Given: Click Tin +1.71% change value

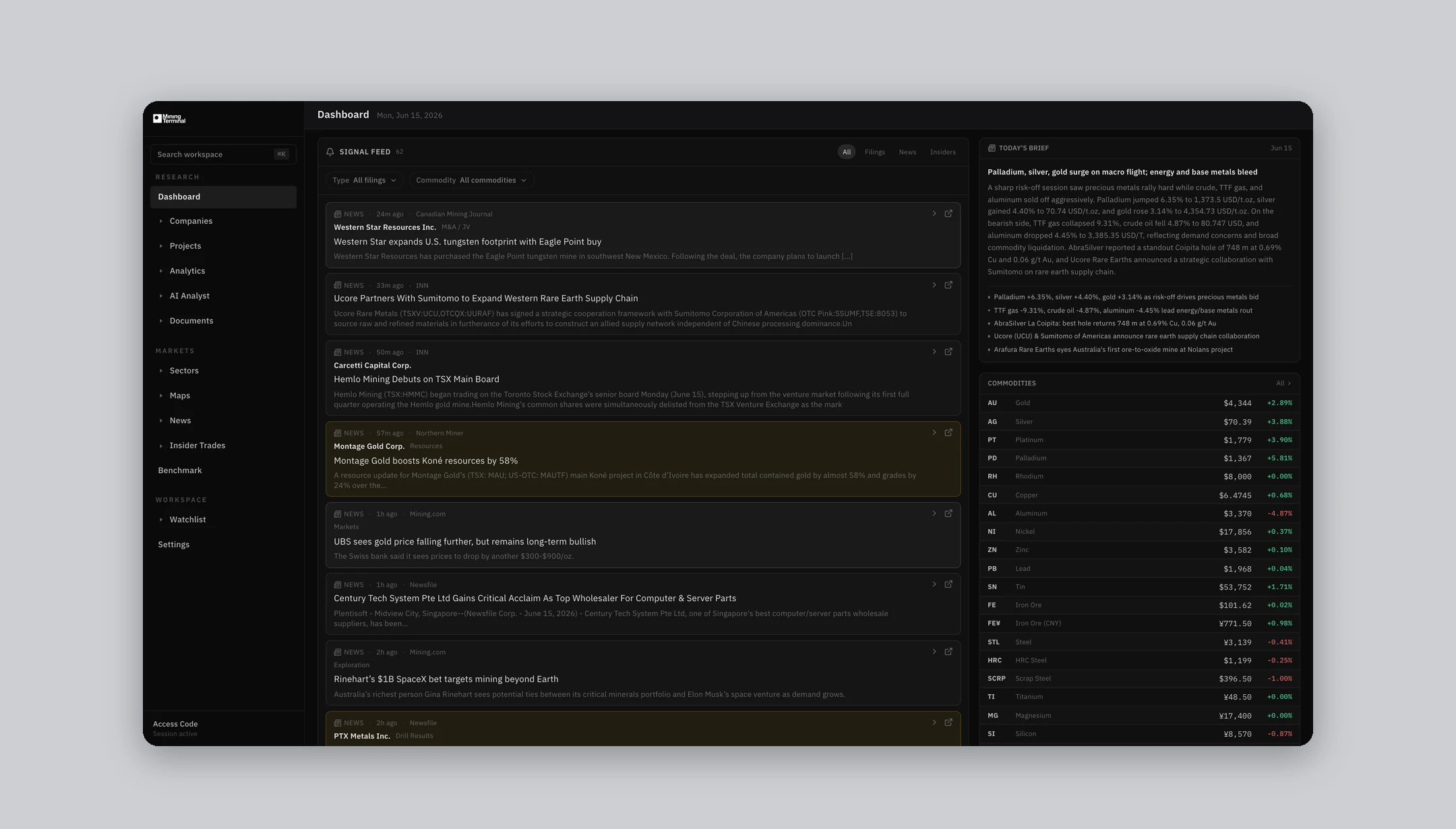Looking at the screenshot, I should click(1279, 587).
